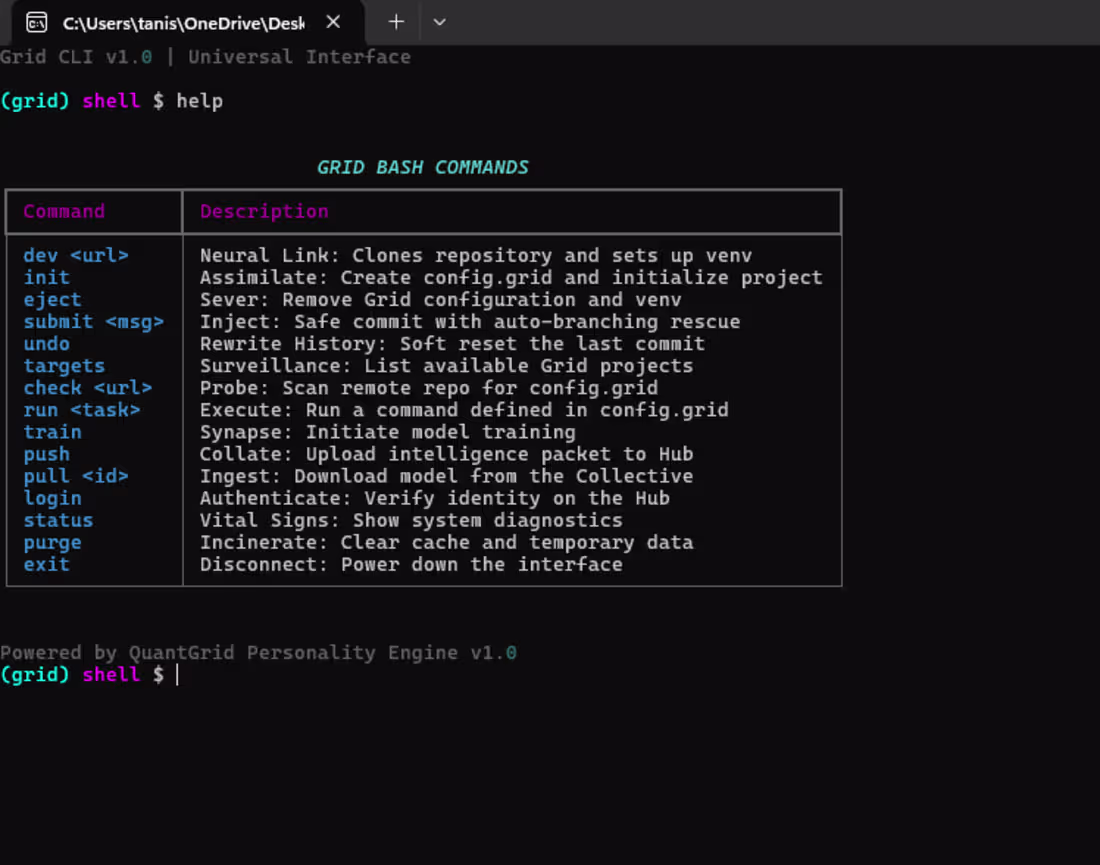The width and height of the screenshot is (1100, 865).
Task: Focus the bottom '(grid) shell $' input prompt
Action: [x=90, y=675]
